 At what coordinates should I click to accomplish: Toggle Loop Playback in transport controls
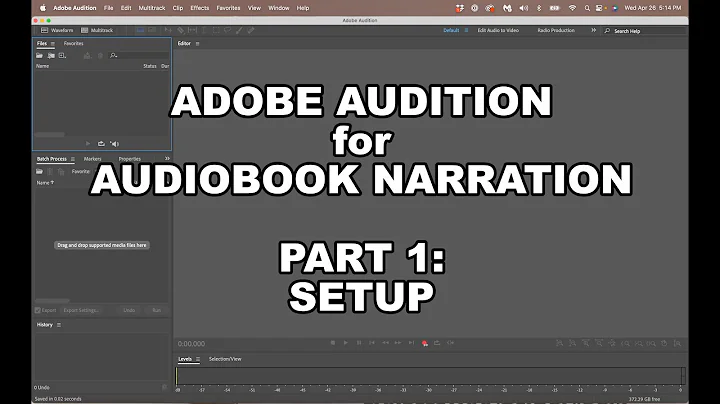[437, 343]
